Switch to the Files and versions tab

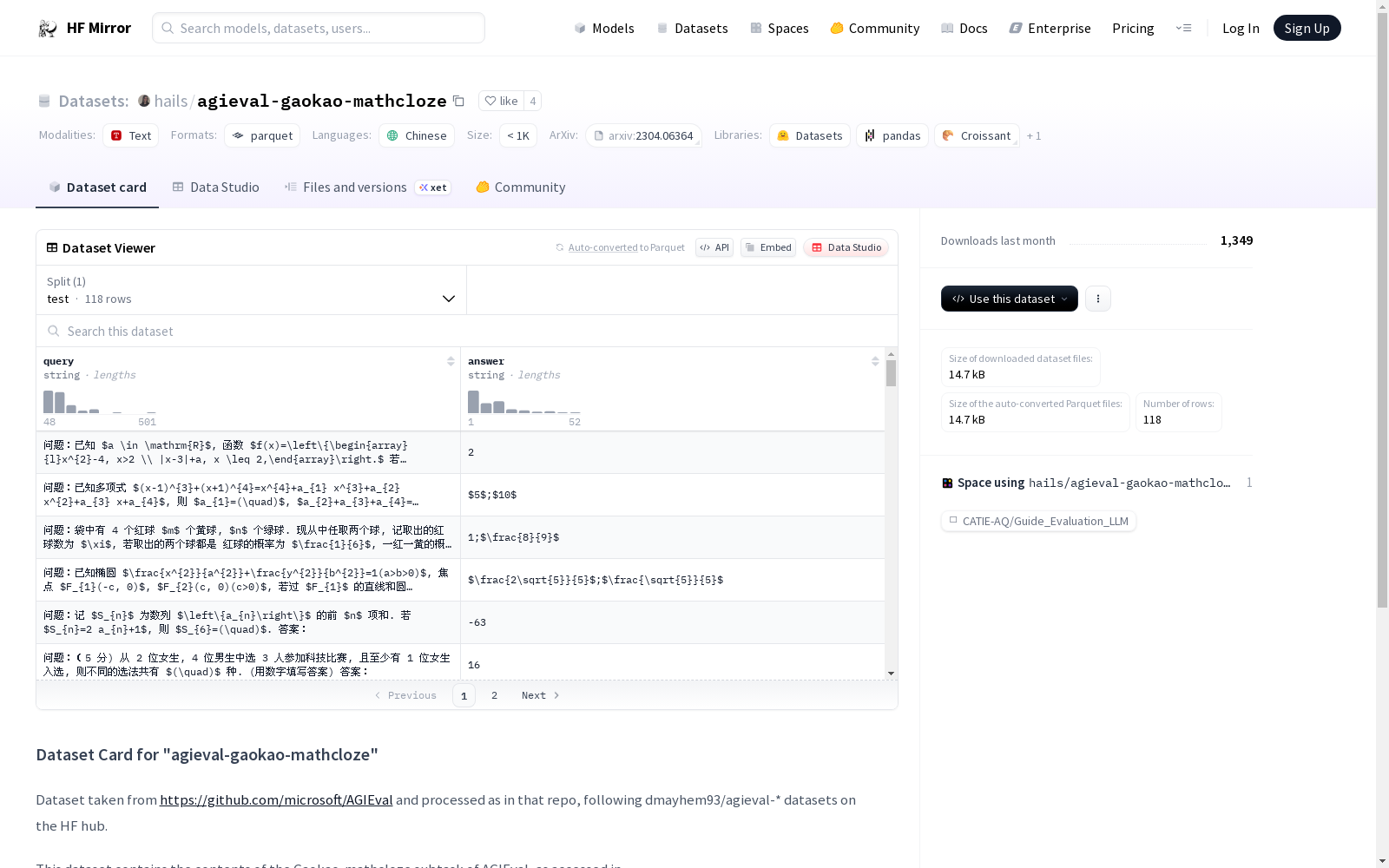tap(367, 187)
